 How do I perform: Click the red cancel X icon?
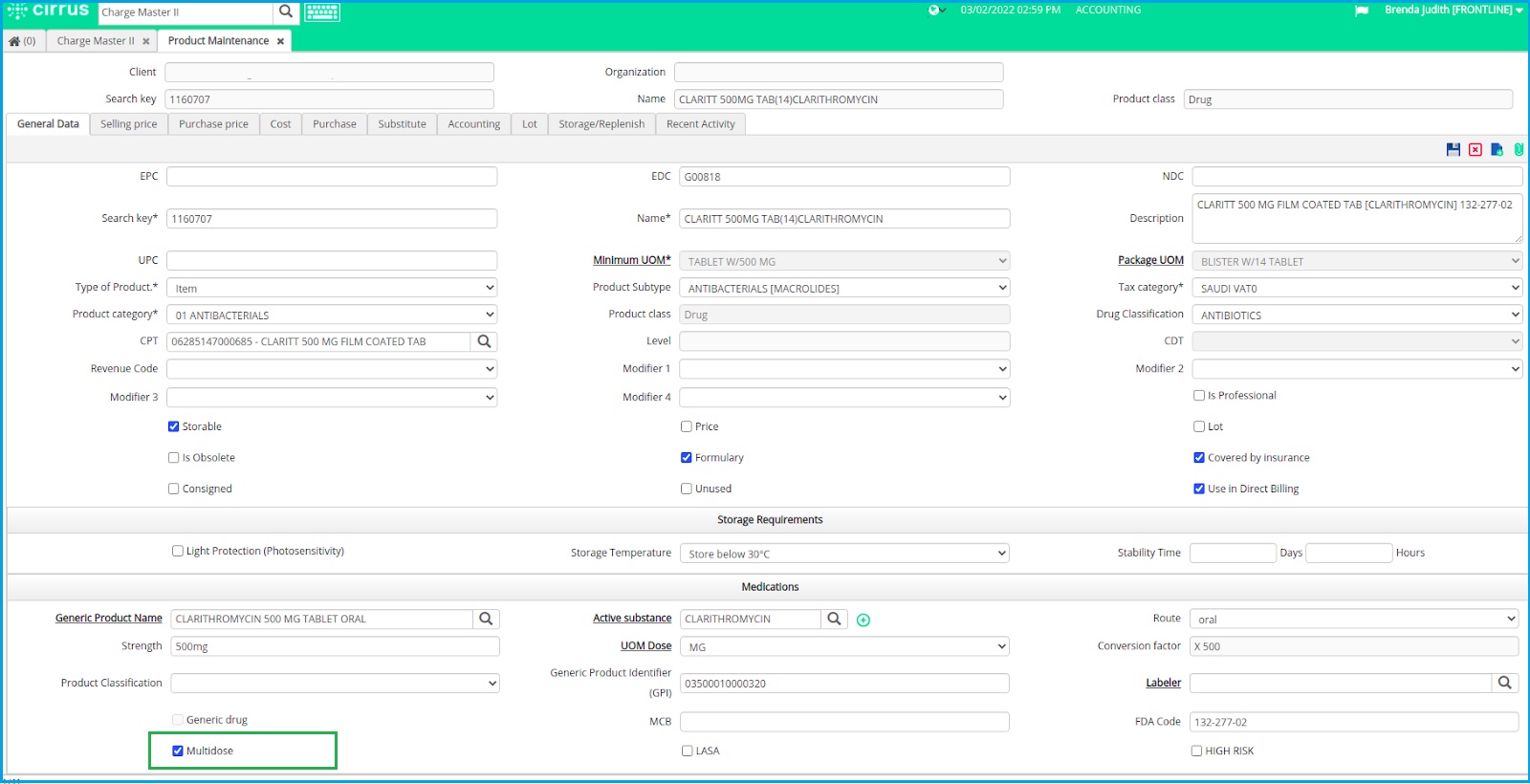tap(1475, 150)
